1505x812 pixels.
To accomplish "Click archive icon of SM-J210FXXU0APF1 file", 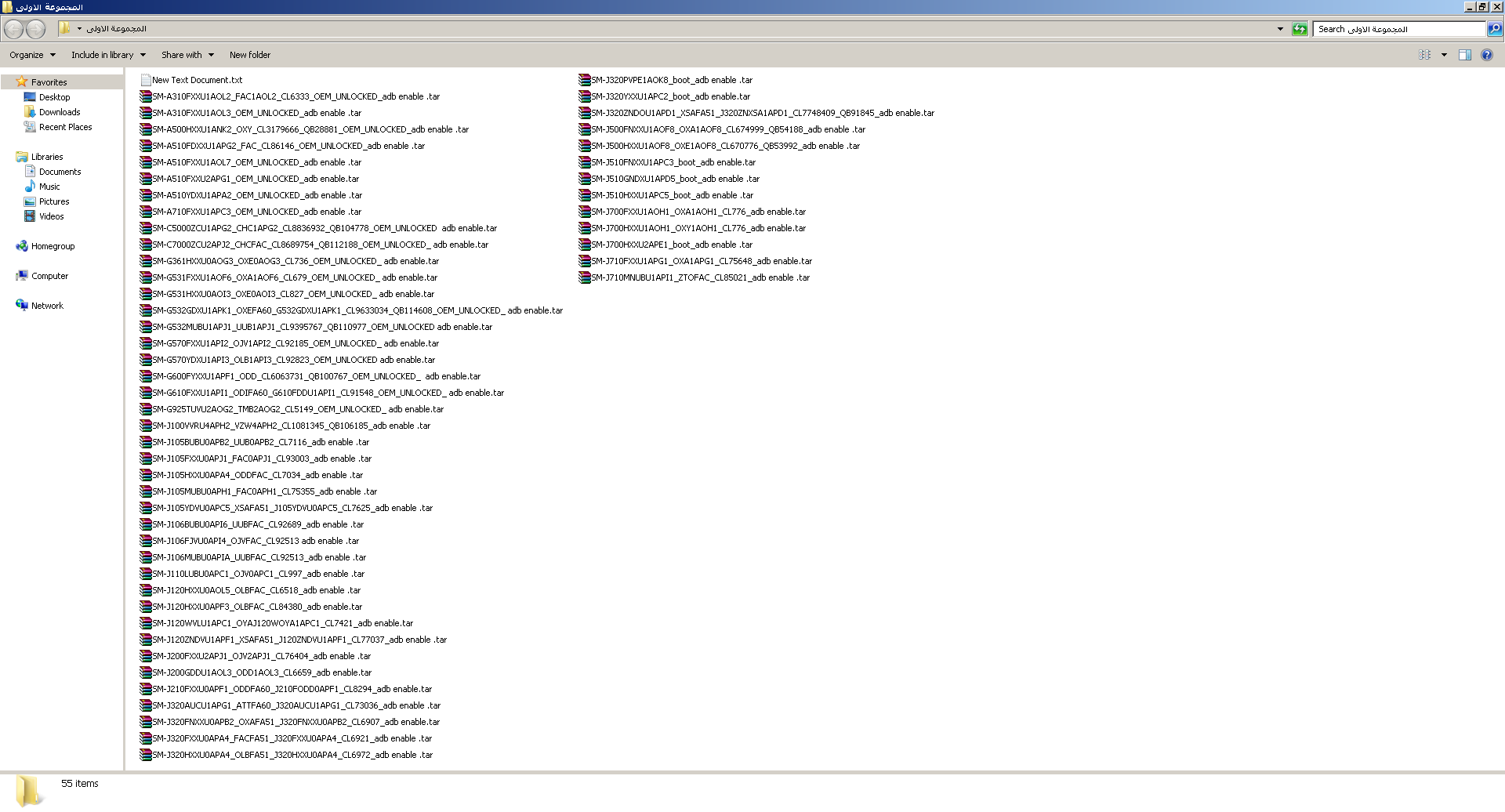I will pyautogui.click(x=146, y=689).
